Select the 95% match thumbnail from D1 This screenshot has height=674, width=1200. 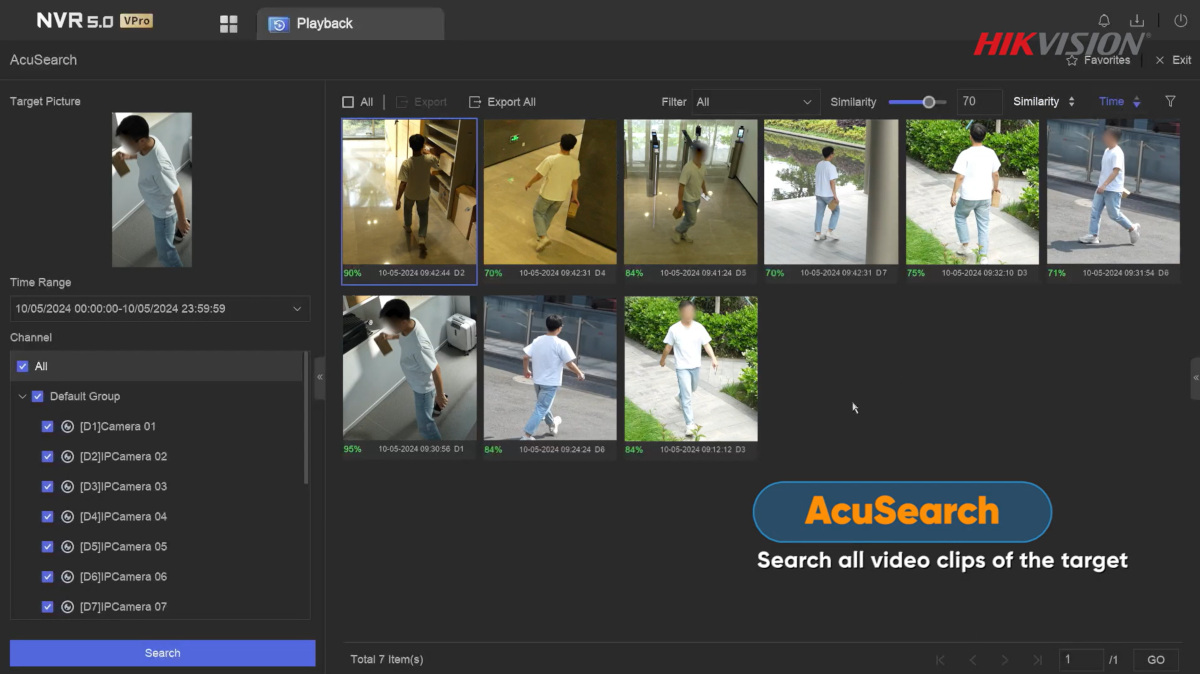tap(410, 369)
